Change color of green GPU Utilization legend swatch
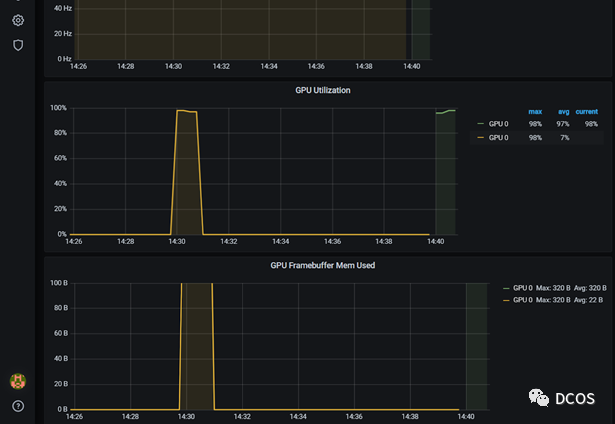This screenshot has width=615, height=424. [480, 124]
